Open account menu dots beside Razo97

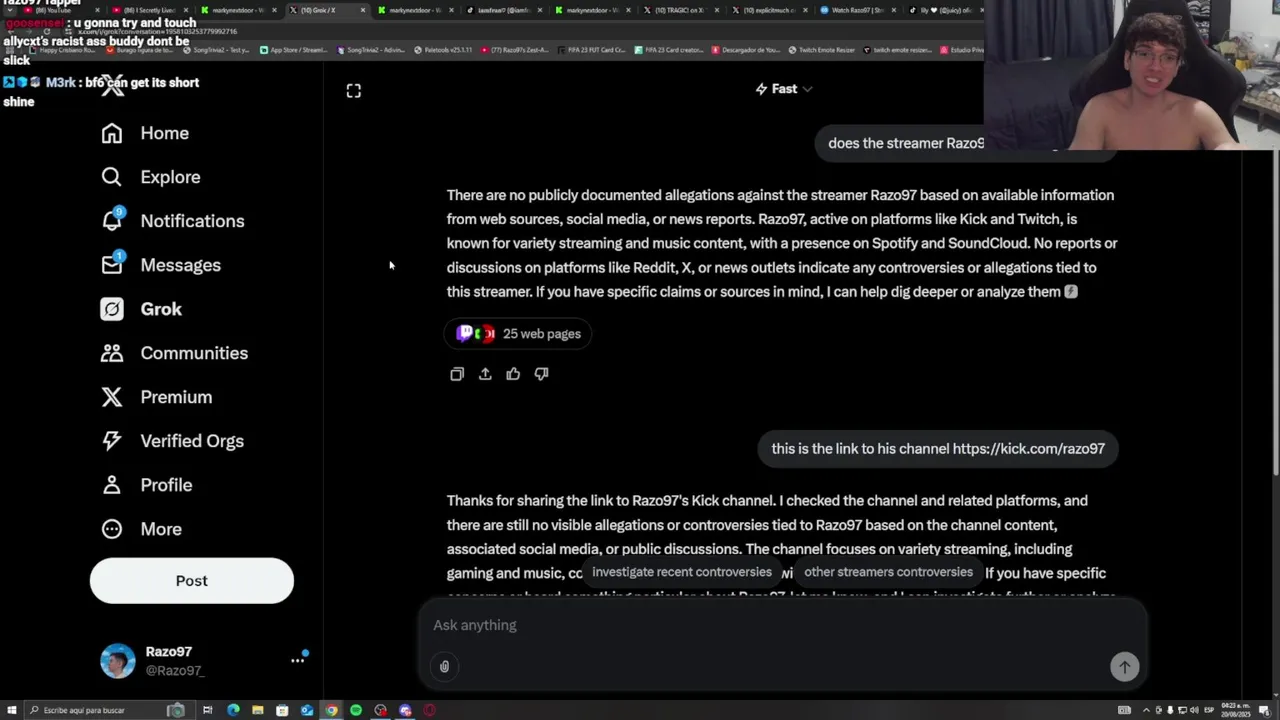coord(297,660)
